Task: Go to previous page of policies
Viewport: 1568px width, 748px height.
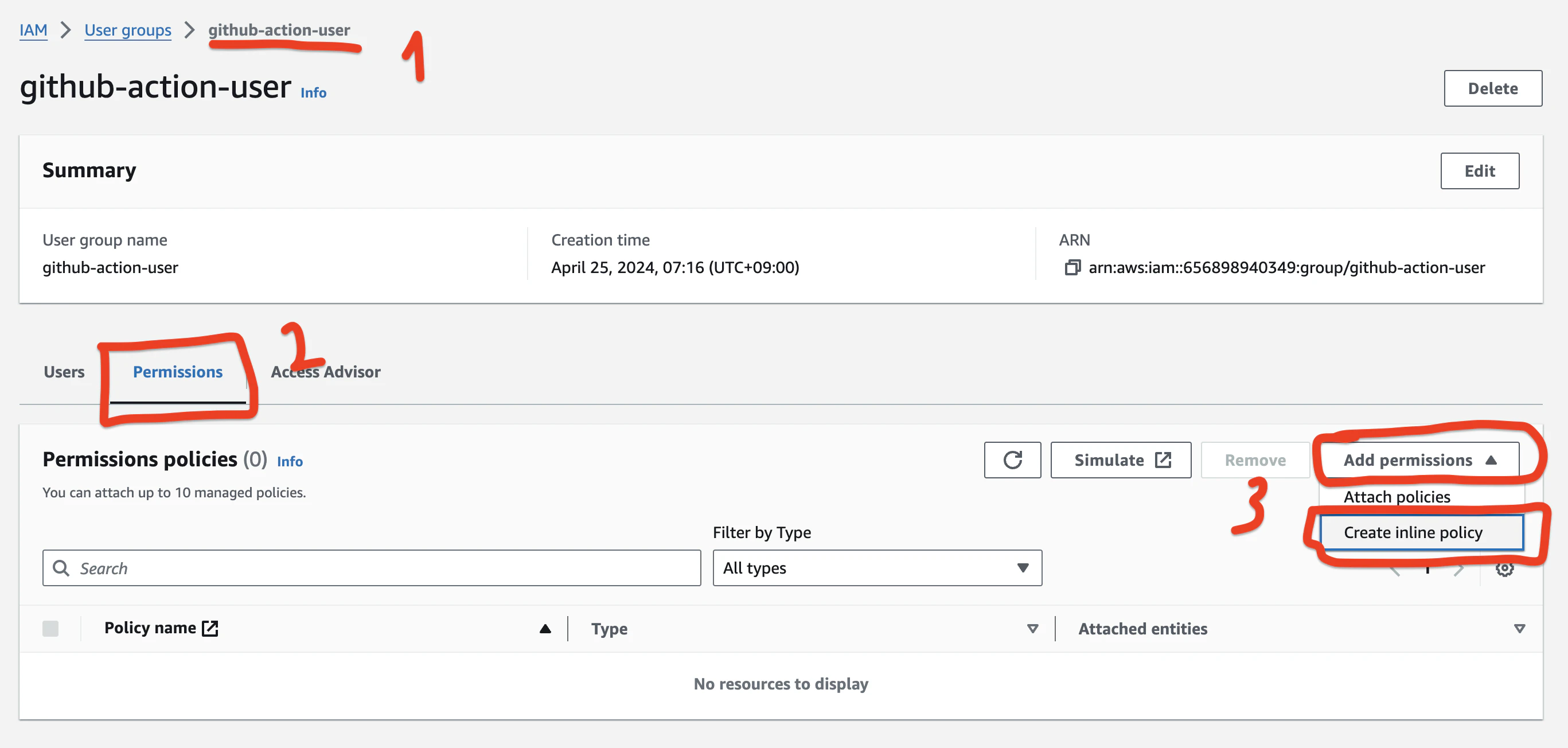Action: point(1395,570)
